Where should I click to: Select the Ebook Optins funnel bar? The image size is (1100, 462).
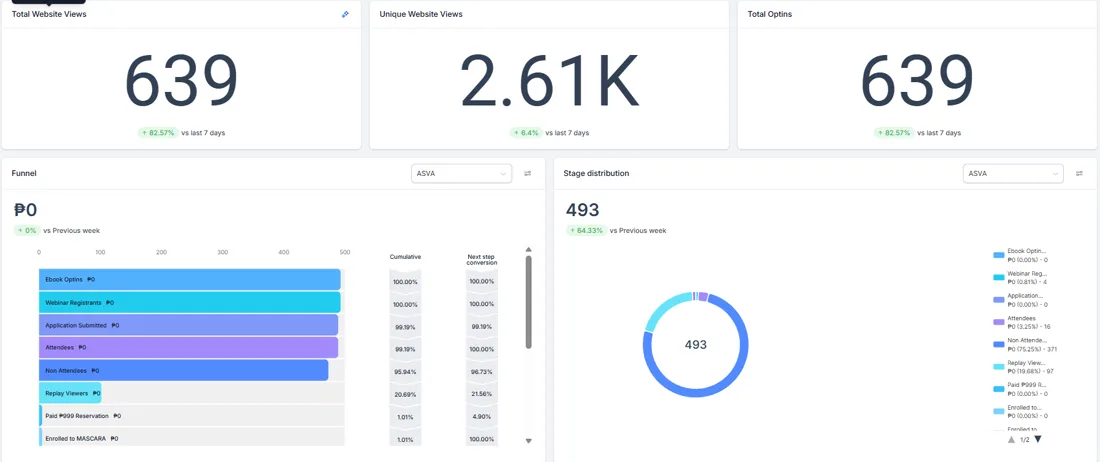(x=189, y=279)
